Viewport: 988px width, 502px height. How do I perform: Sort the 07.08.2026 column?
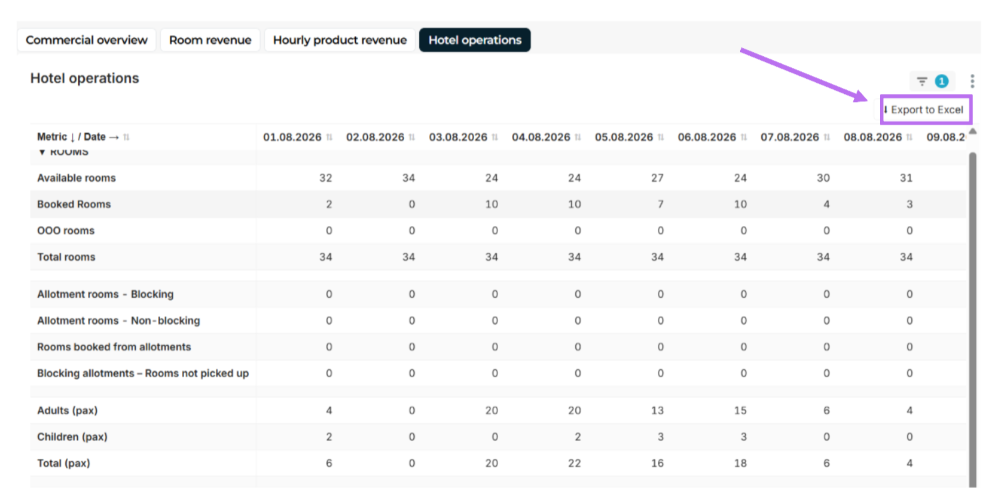[x=826, y=137]
